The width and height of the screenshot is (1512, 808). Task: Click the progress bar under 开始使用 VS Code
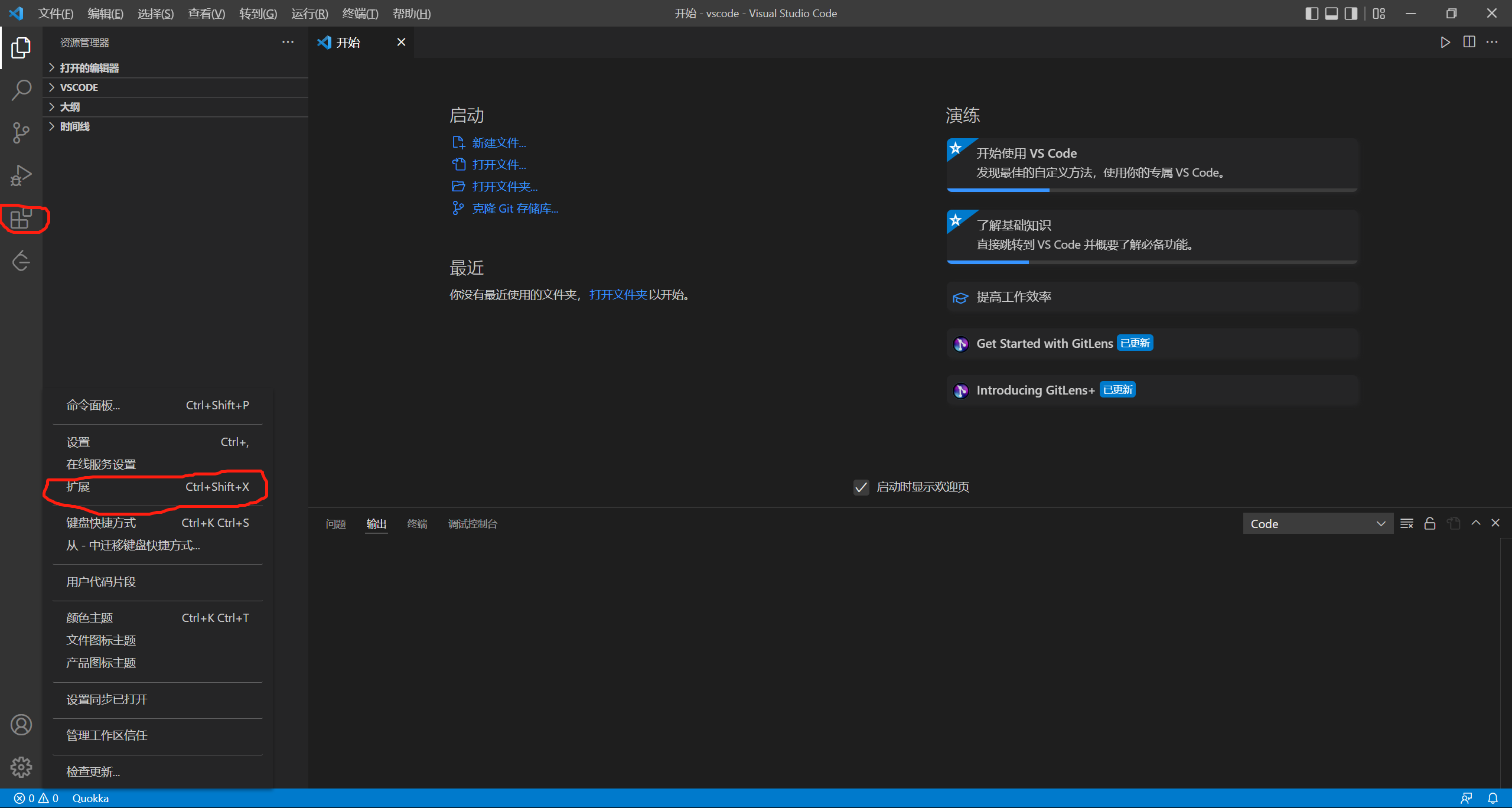[x=998, y=190]
